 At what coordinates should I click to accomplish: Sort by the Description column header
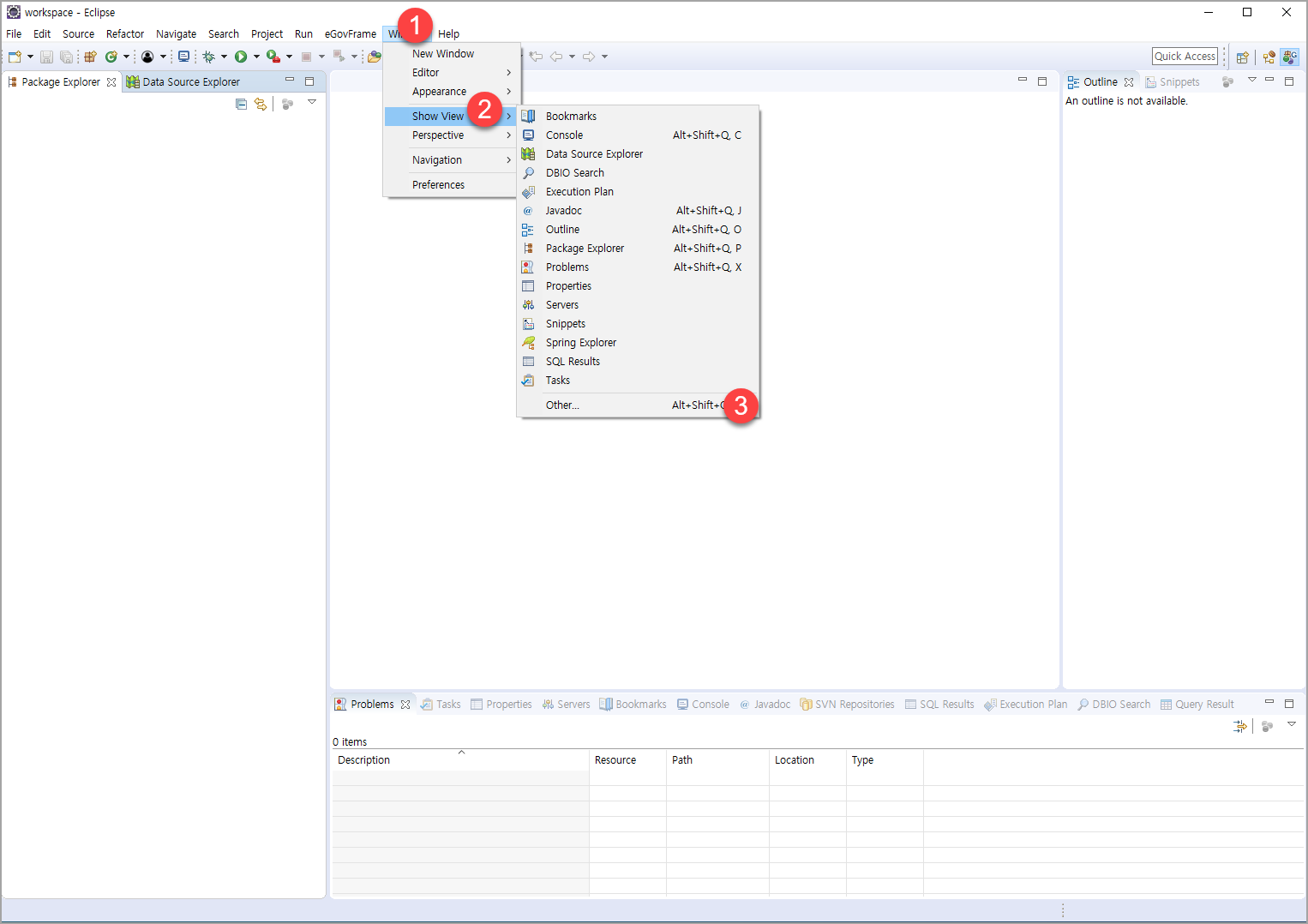(460, 760)
